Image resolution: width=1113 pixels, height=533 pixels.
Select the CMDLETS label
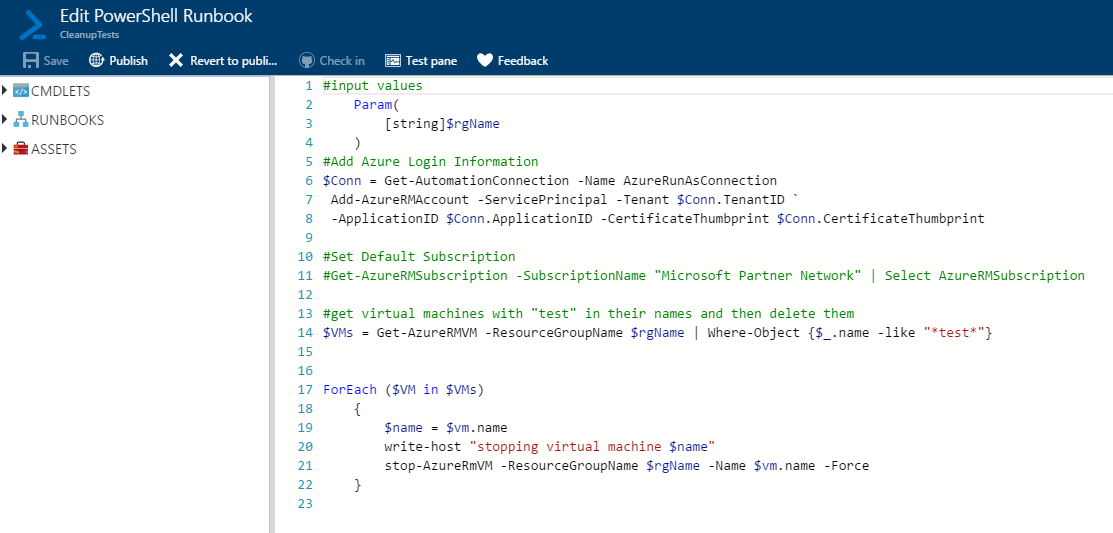pos(60,92)
